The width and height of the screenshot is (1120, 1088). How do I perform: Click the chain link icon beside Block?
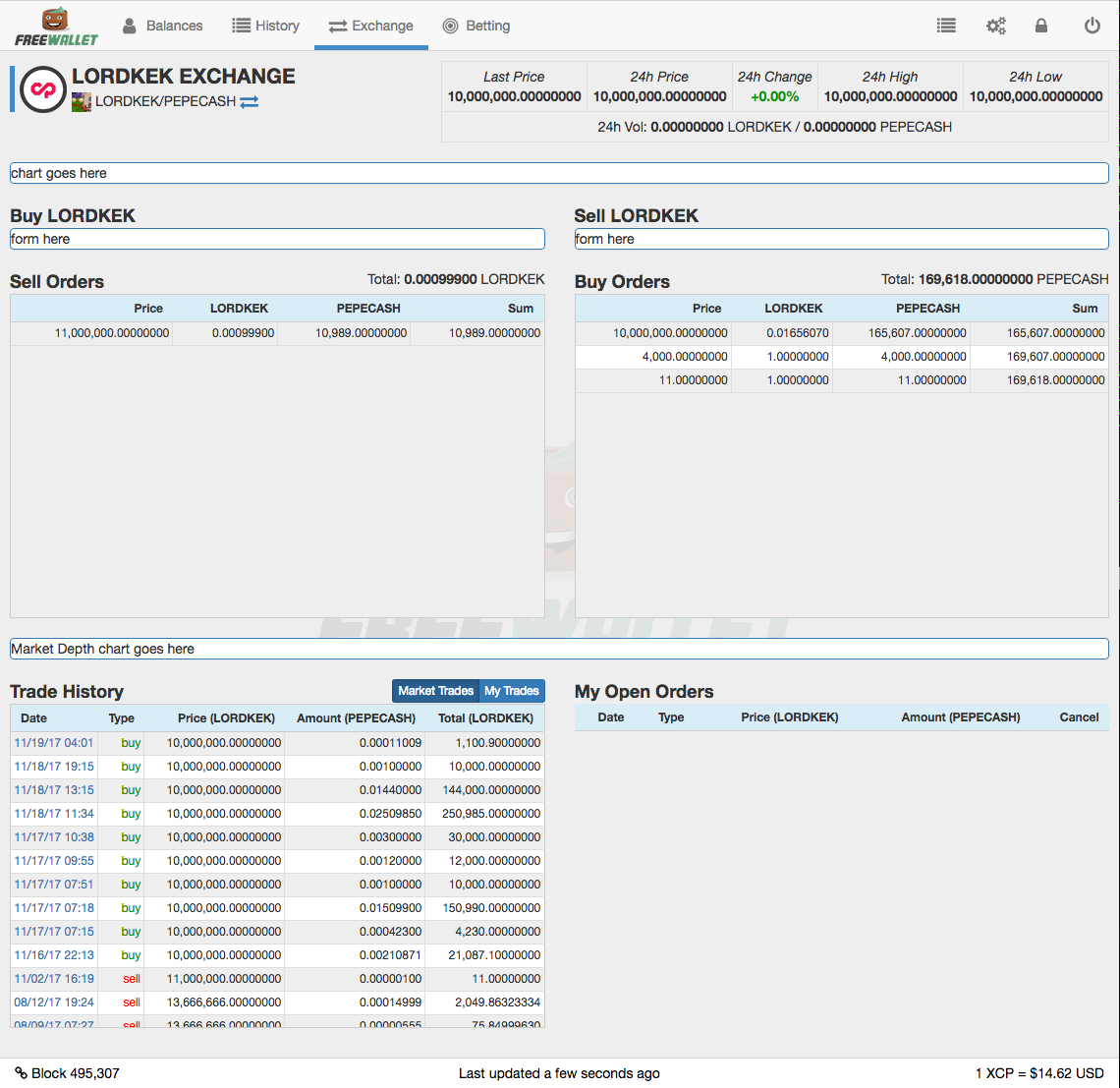pos(21,1073)
